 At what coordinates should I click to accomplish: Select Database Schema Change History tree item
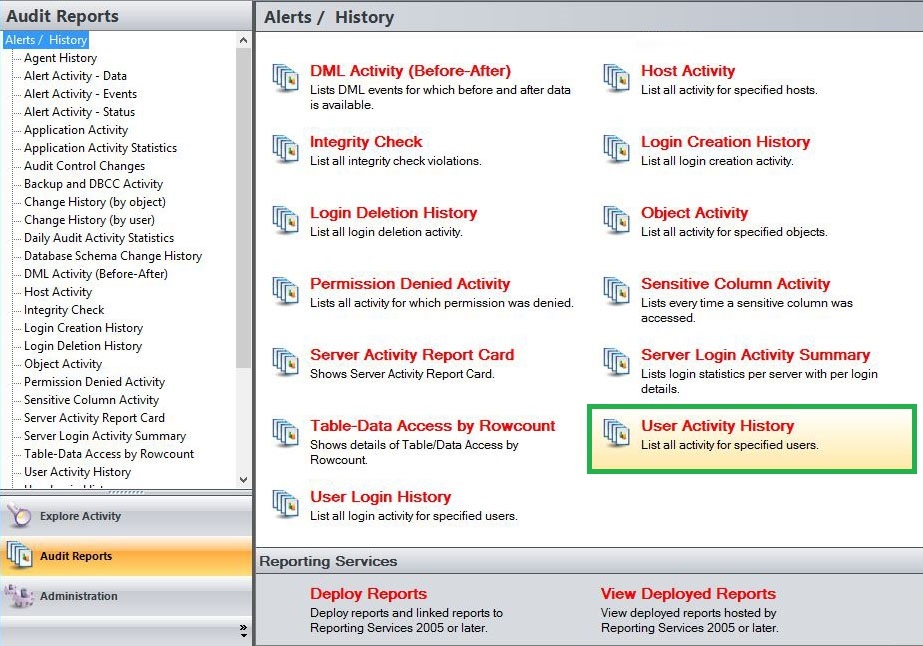click(x=113, y=256)
